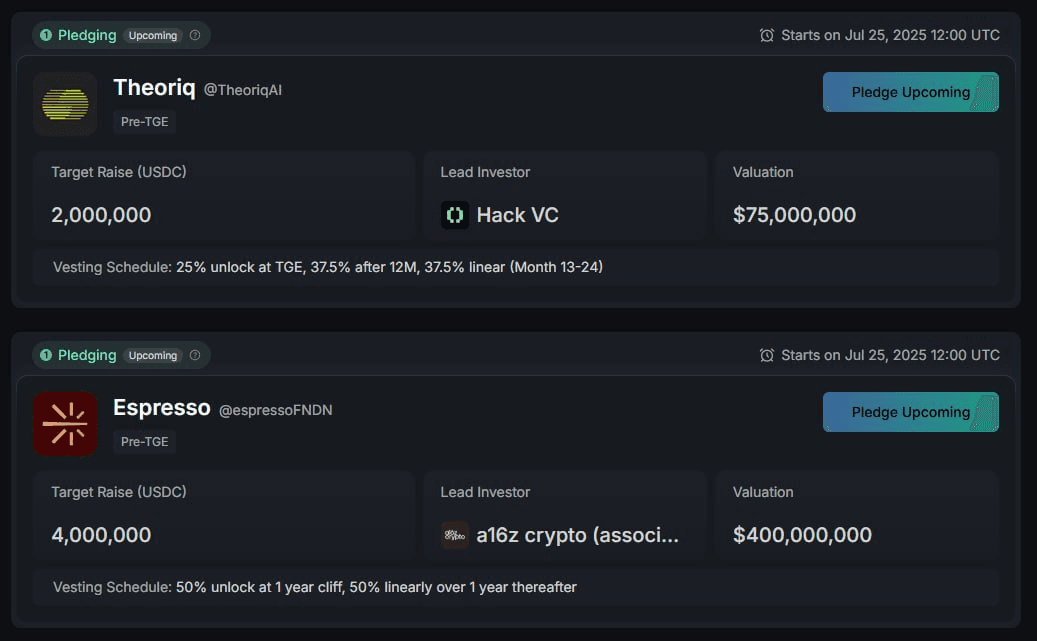Click the Pledging label above Espresso

pyautogui.click(x=87, y=355)
